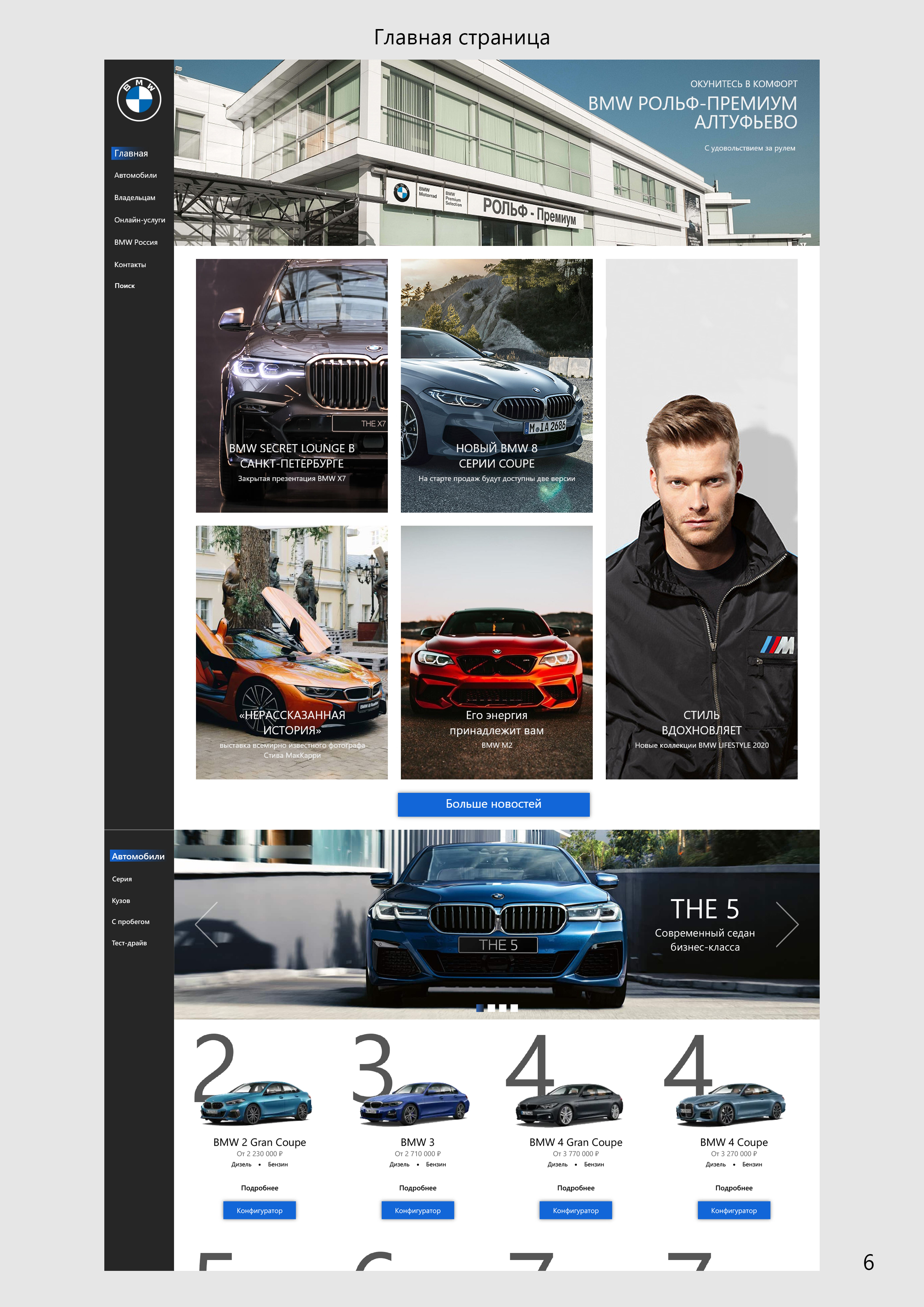Open the BMW M2 Его энергия card
Image resolution: width=924 pixels, height=1307 pixels.
[496, 652]
